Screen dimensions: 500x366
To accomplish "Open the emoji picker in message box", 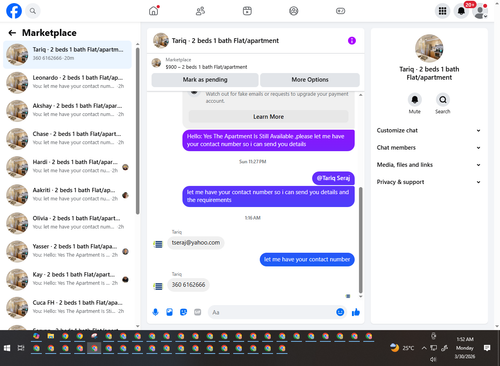I will 340,312.
